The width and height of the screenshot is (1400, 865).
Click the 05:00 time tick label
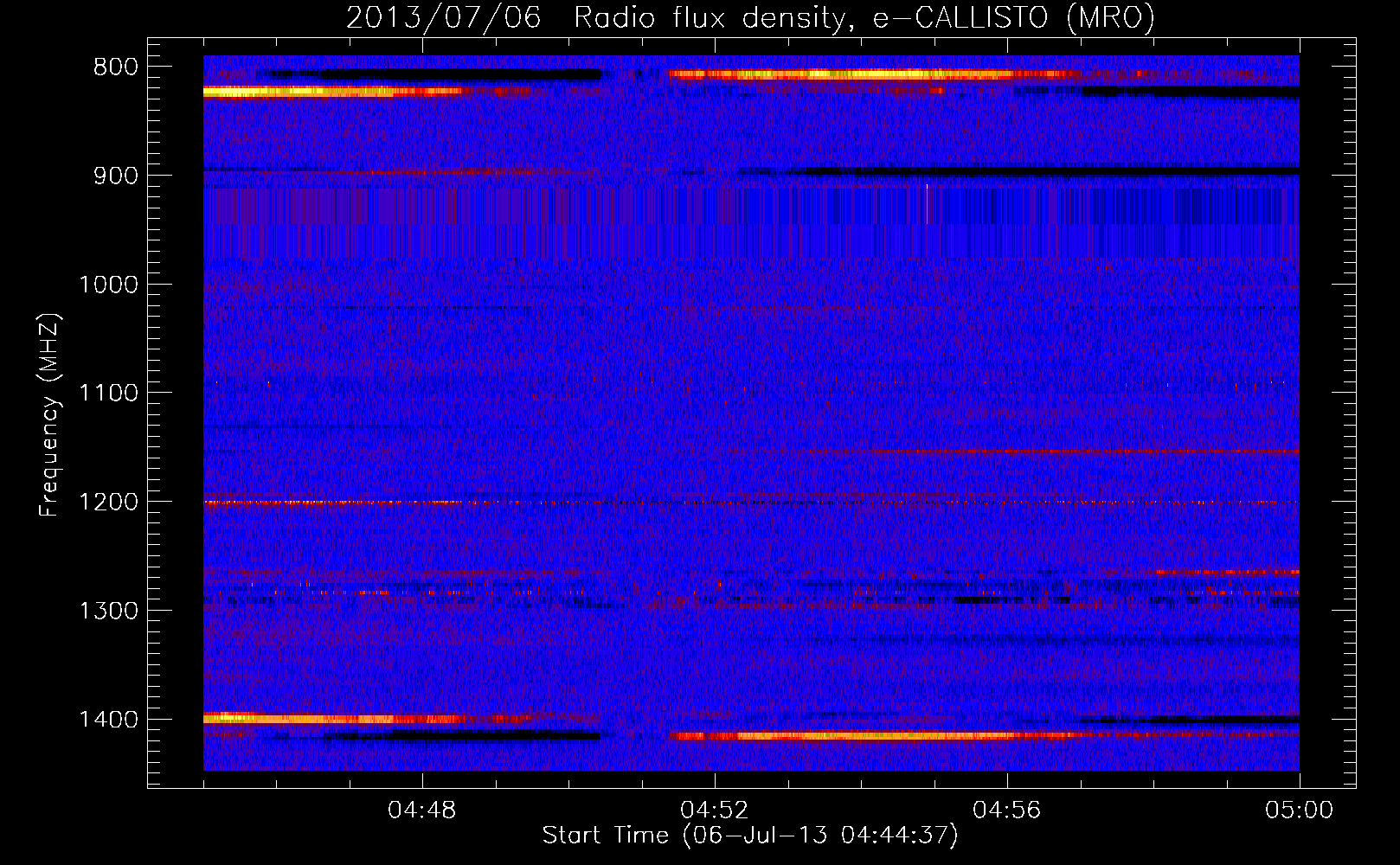[1300, 811]
